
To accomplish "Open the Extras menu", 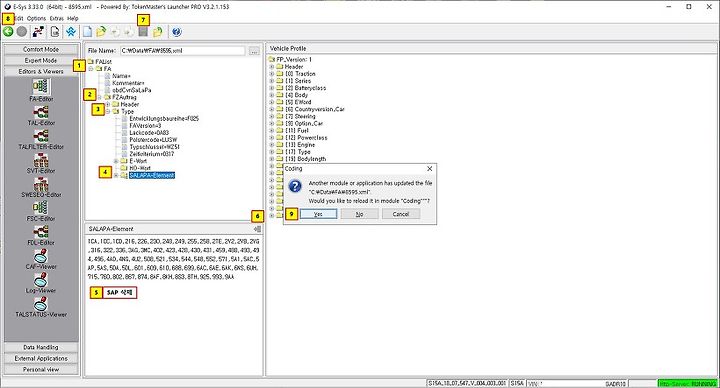I will tap(56, 18).
